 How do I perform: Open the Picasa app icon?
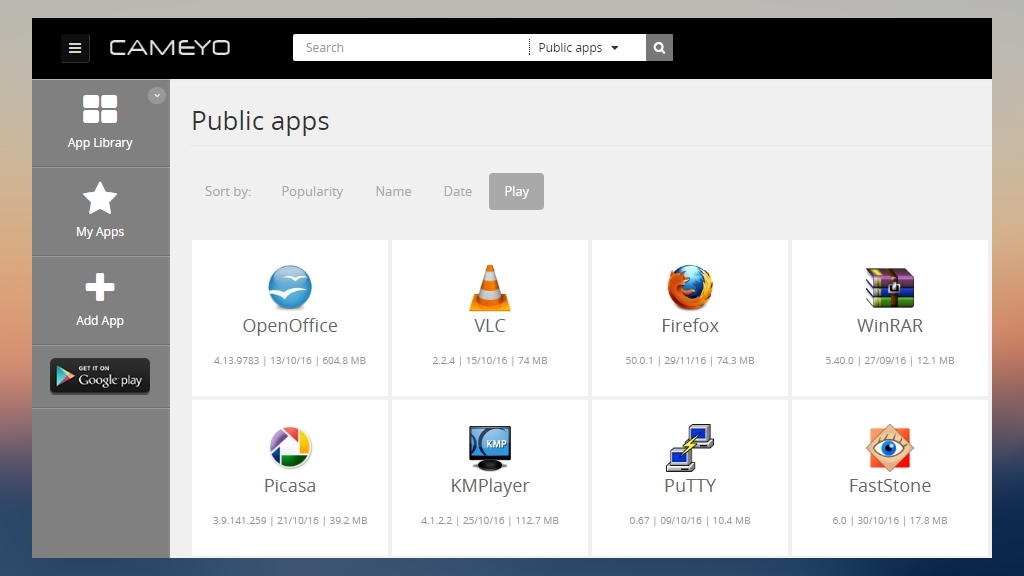tap(290, 447)
